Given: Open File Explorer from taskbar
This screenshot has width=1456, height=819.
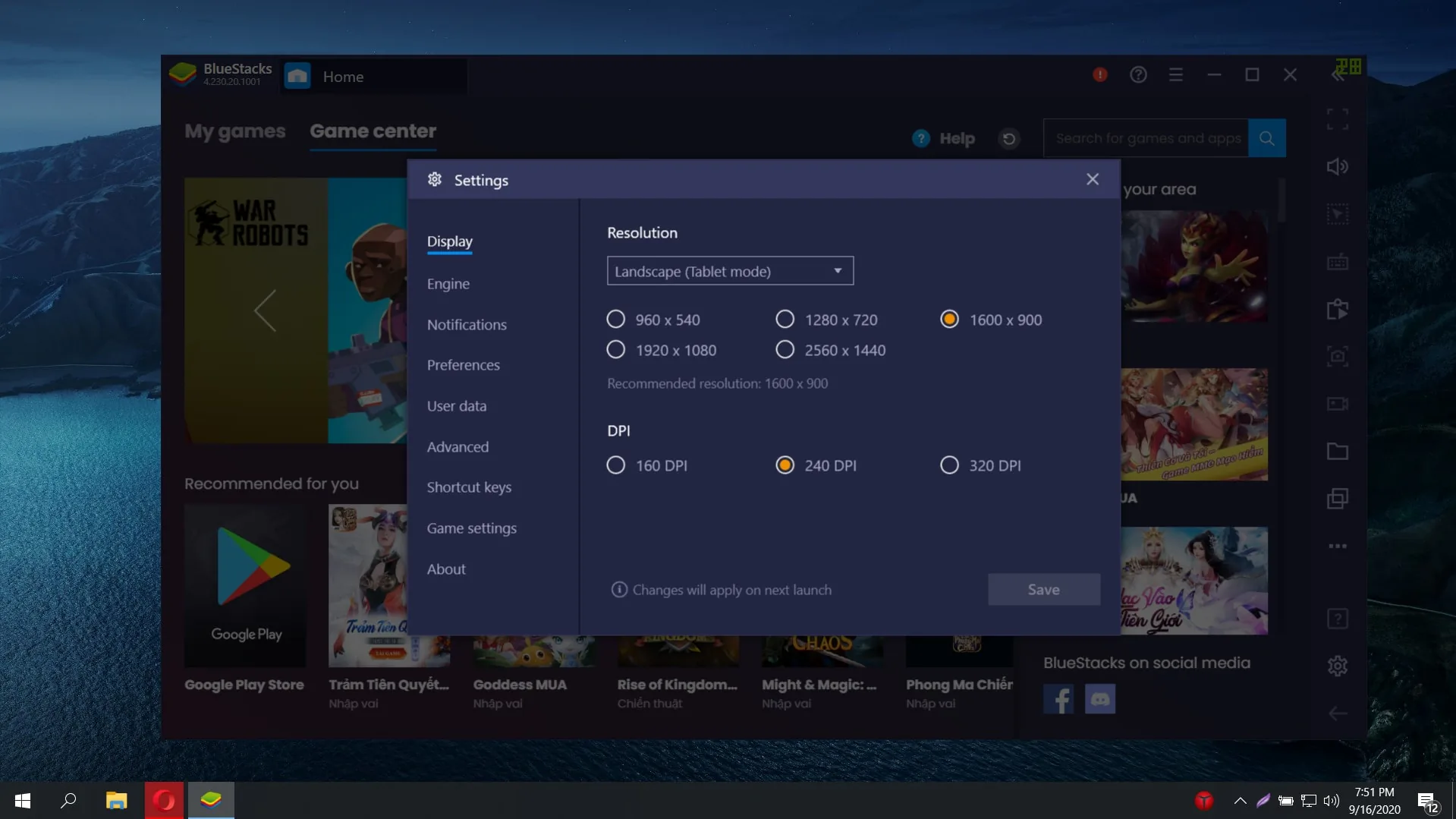Looking at the screenshot, I should (x=116, y=801).
